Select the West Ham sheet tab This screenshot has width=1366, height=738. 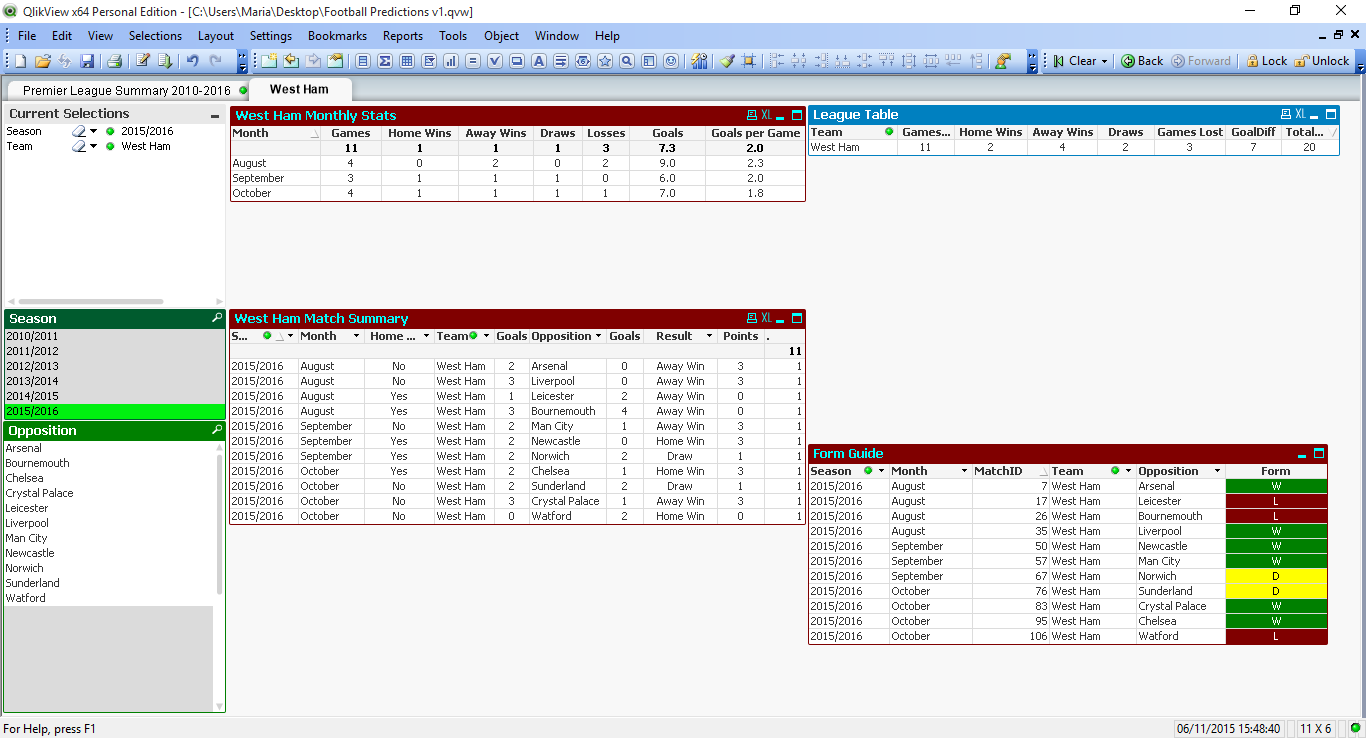299,89
